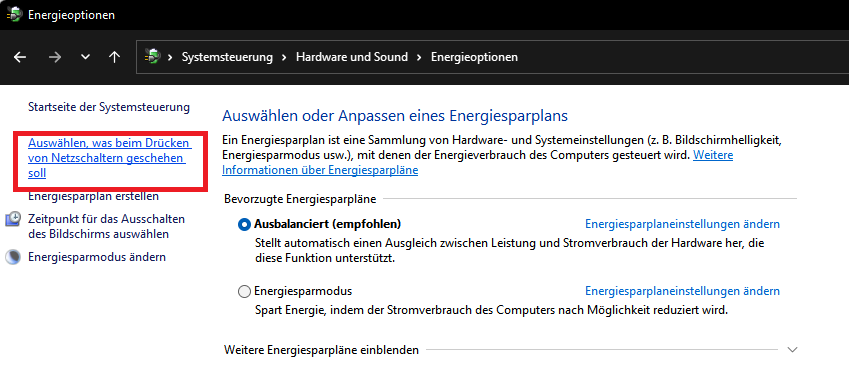Click the power icon in address bar

coord(154,56)
